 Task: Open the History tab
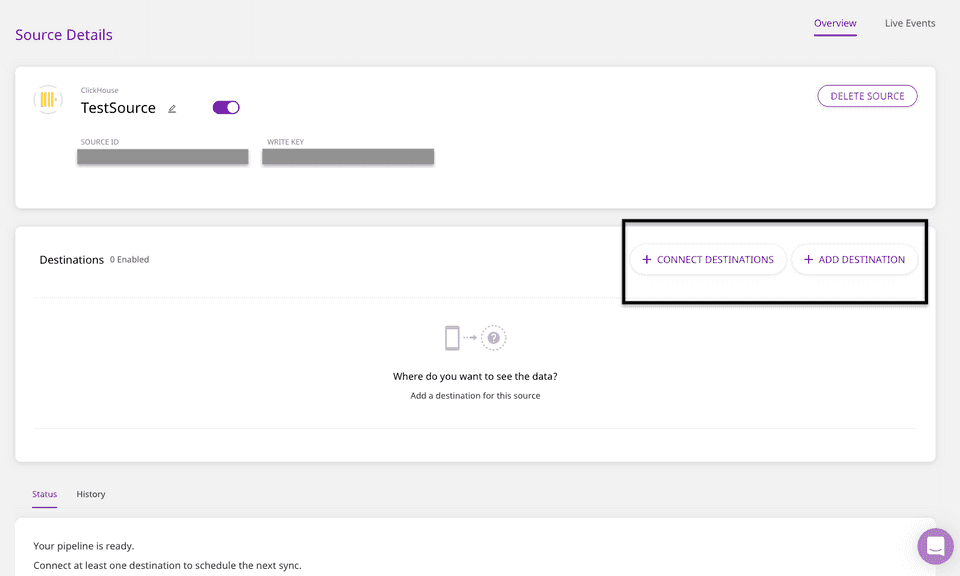click(x=91, y=494)
